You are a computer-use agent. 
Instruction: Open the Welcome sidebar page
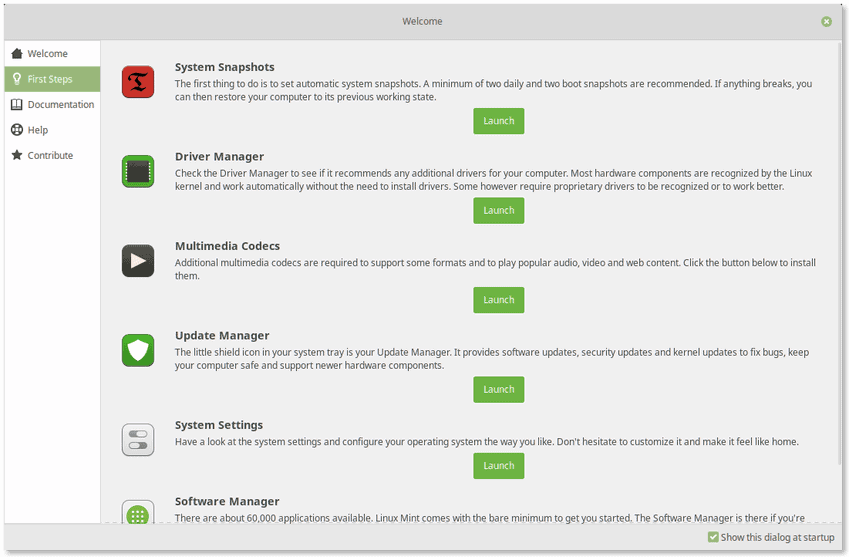tap(53, 53)
